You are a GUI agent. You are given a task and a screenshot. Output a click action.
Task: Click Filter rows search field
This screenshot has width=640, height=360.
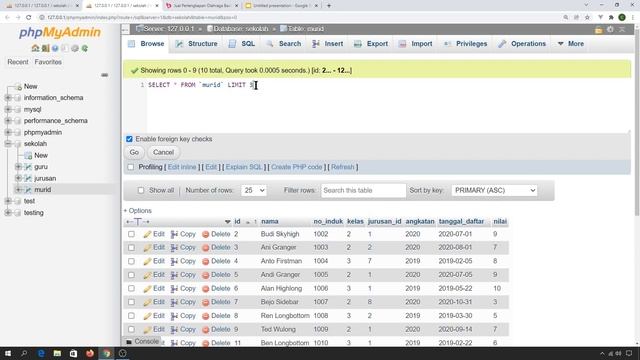click(363, 190)
